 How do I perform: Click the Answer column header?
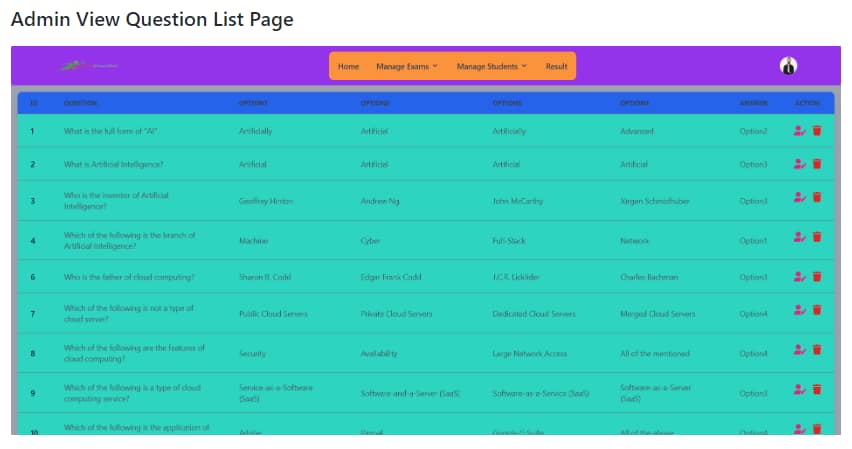753,102
